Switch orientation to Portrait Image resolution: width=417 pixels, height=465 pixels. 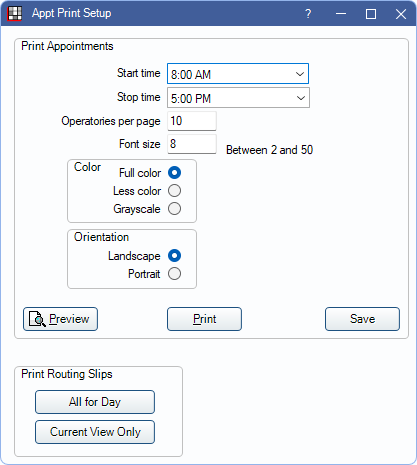click(x=174, y=274)
